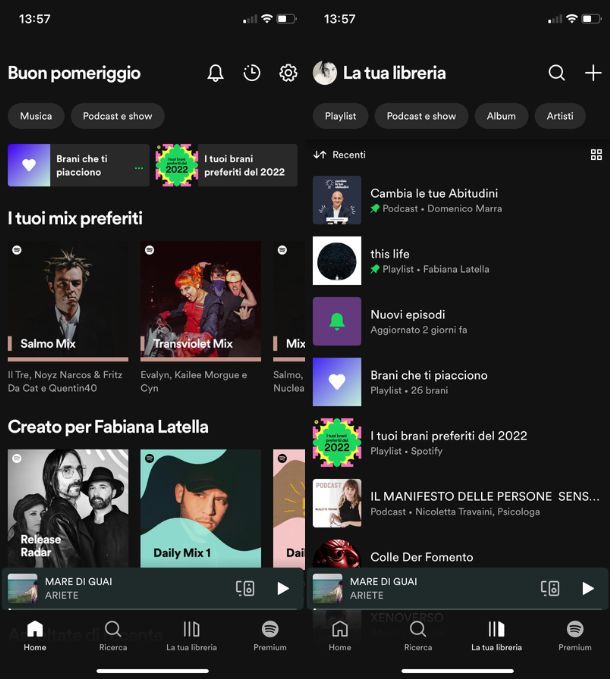Select the Artisti filter chip

point(560,116)
